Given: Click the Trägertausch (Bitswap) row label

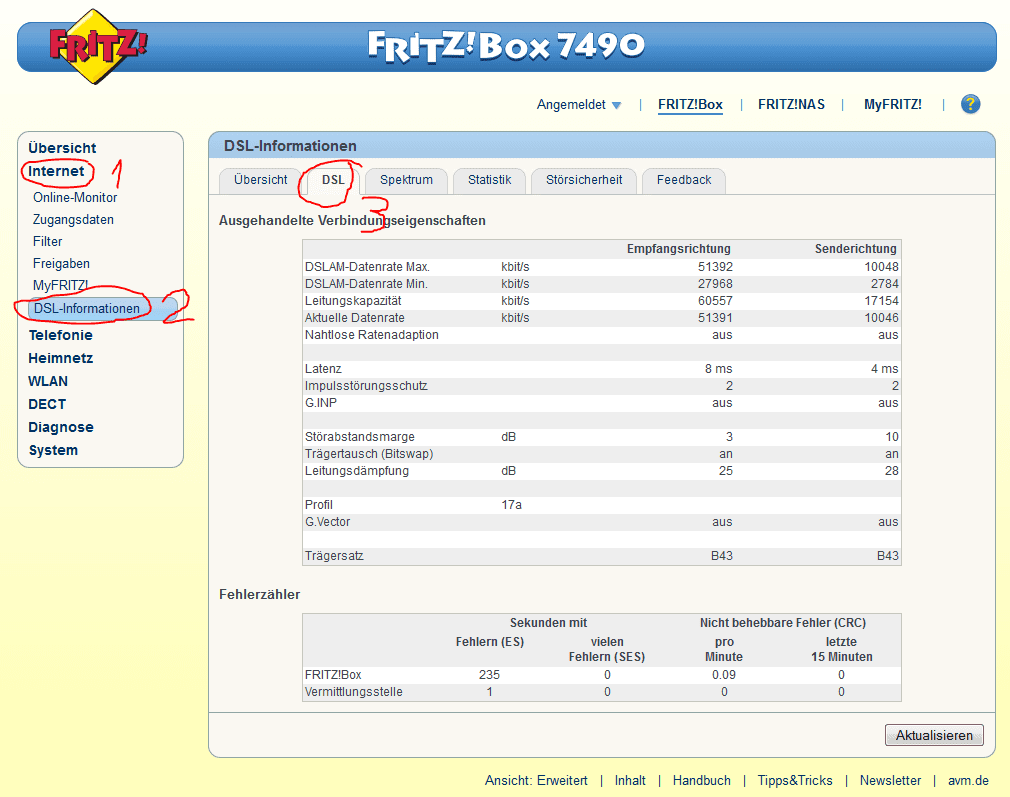Looking at the screenshot, I should coord(369,454).
